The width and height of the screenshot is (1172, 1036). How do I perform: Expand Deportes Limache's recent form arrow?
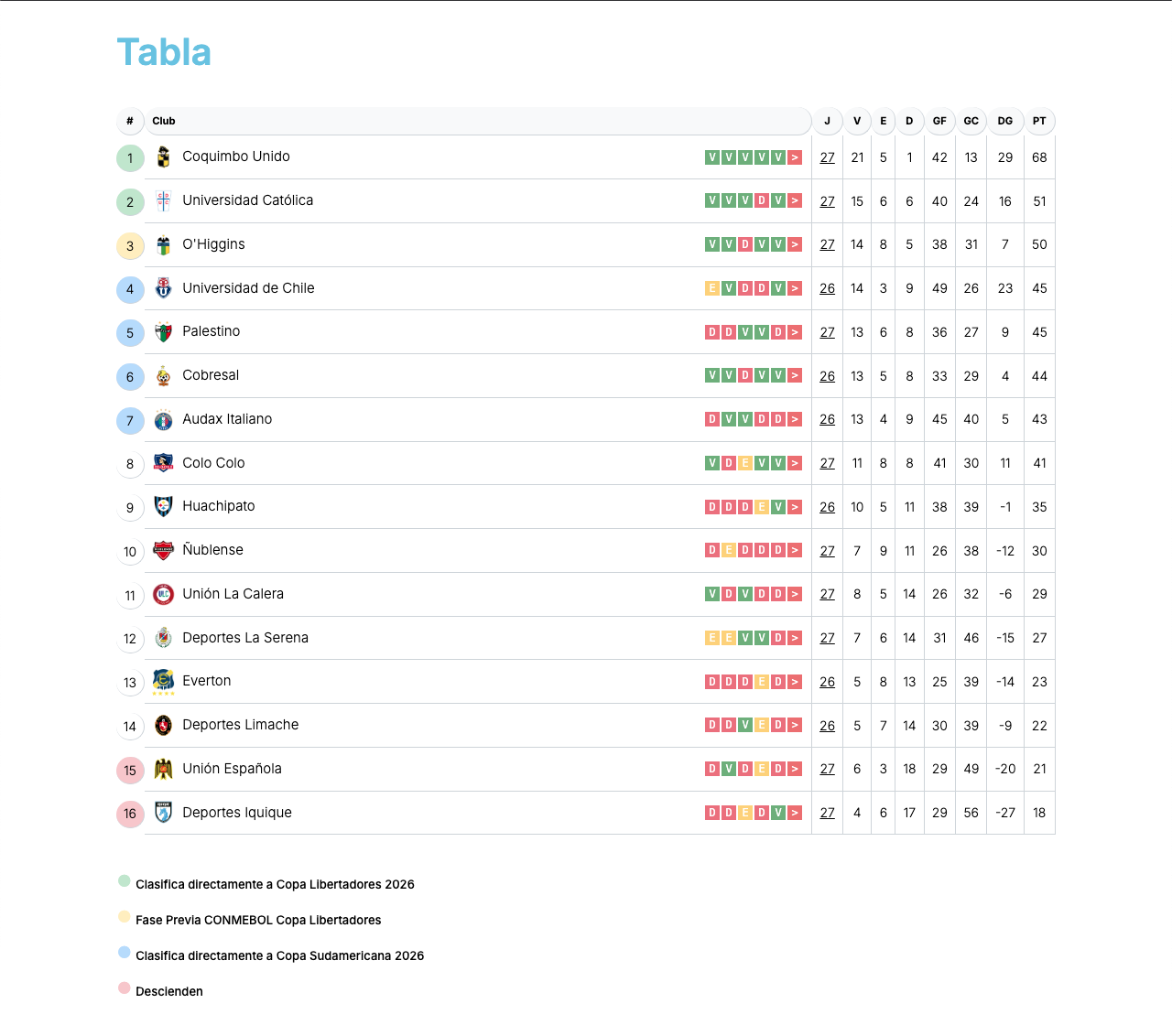[x=795, y=725]
